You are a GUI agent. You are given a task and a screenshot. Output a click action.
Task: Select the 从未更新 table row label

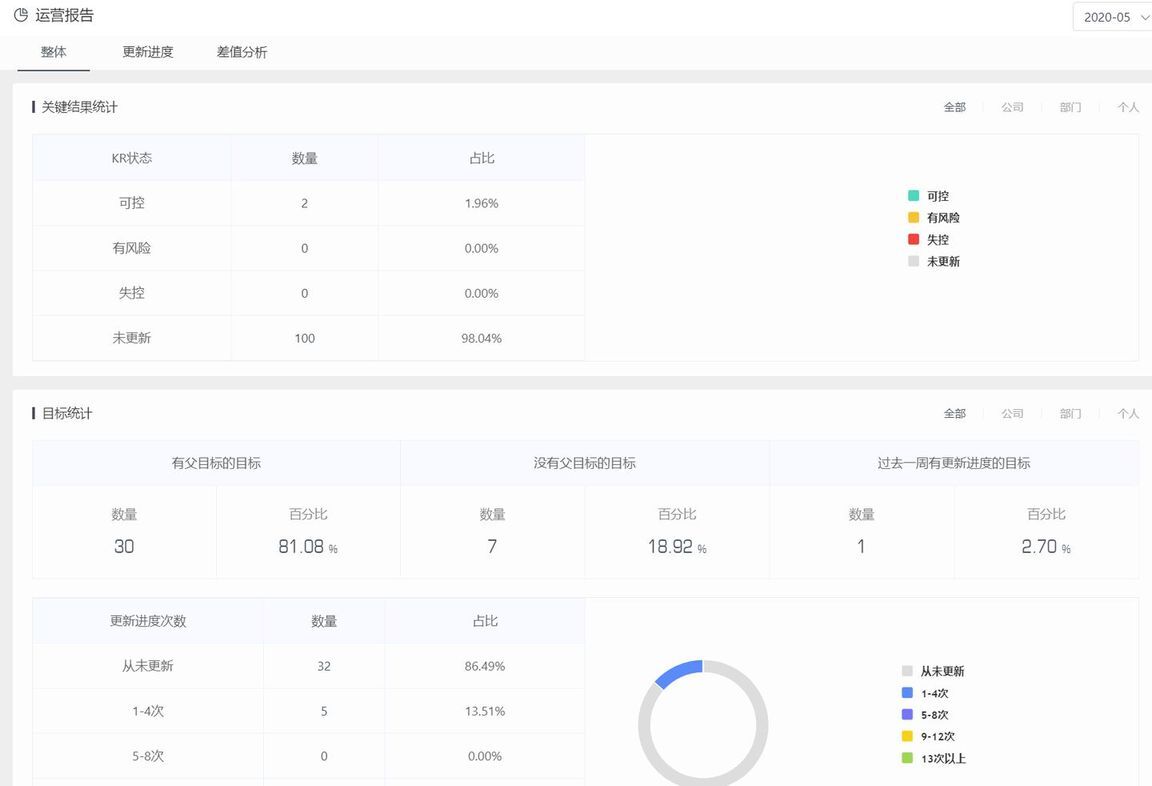click(148, 666)
